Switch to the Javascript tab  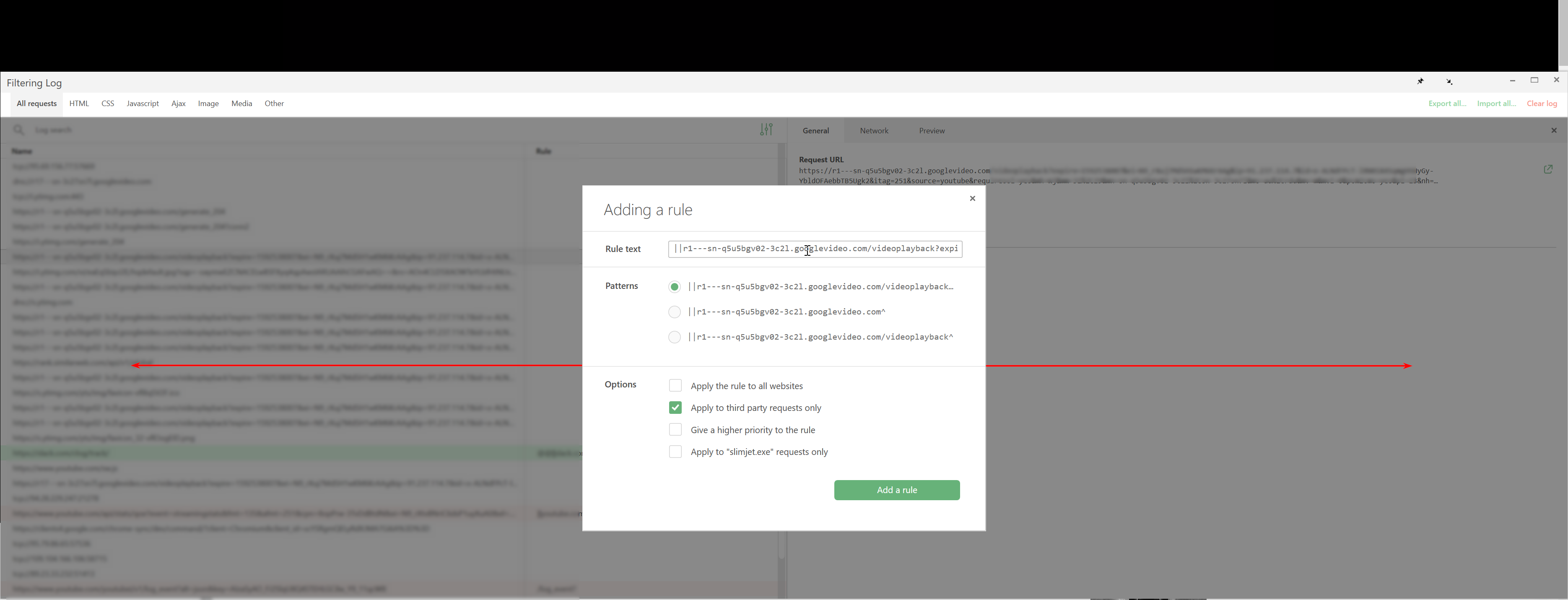click(x=143, y=104)
